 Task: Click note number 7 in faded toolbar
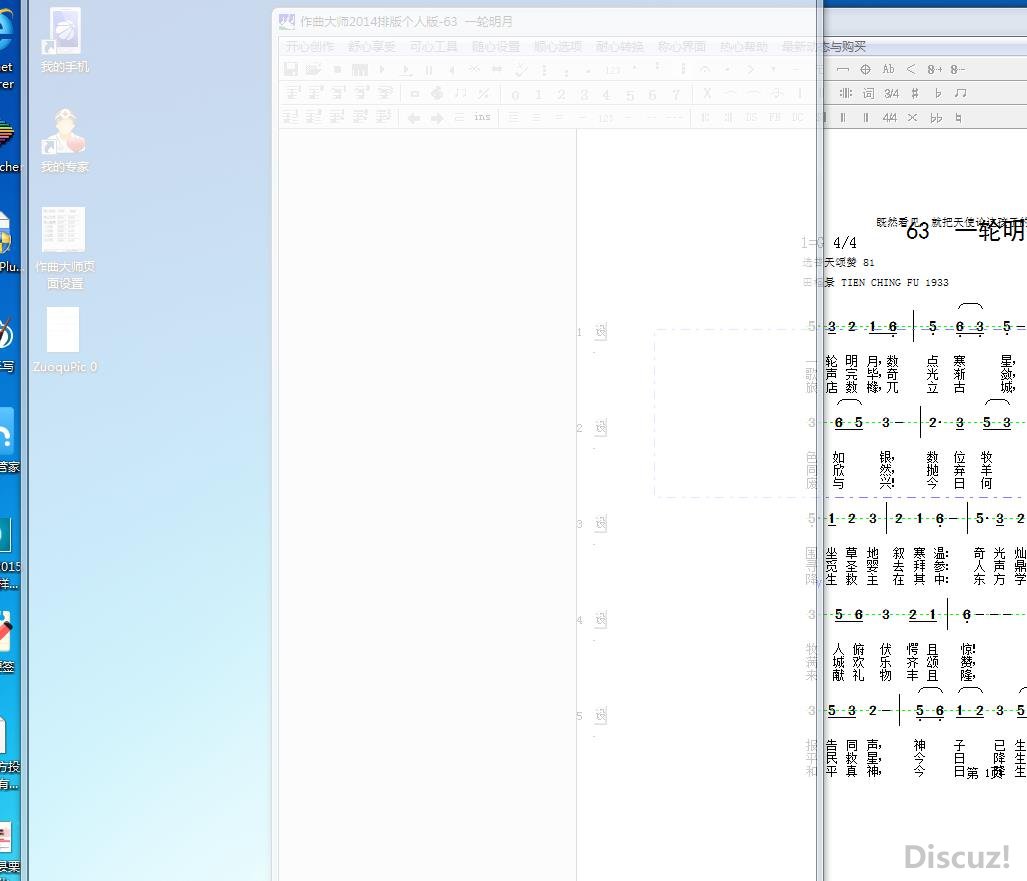click(675, 95)
